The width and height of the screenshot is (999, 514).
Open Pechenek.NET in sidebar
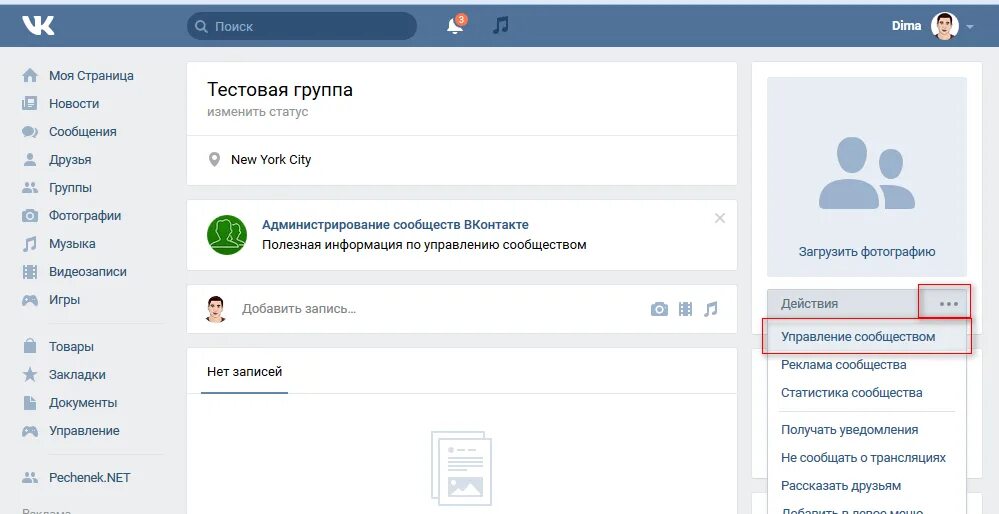(90, 478)
